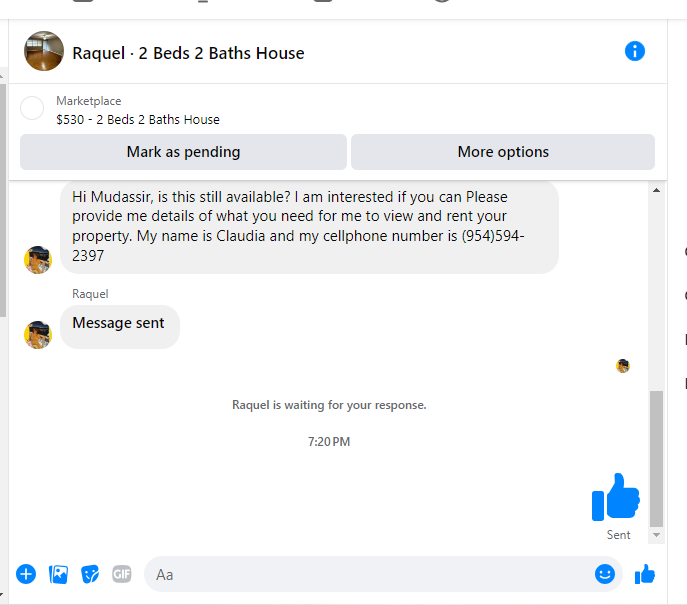This screenshot has height=605, width=687.
Task: Open the $530 - 2 Beds 2 Baths House listing
Action: tap(138, 120)
